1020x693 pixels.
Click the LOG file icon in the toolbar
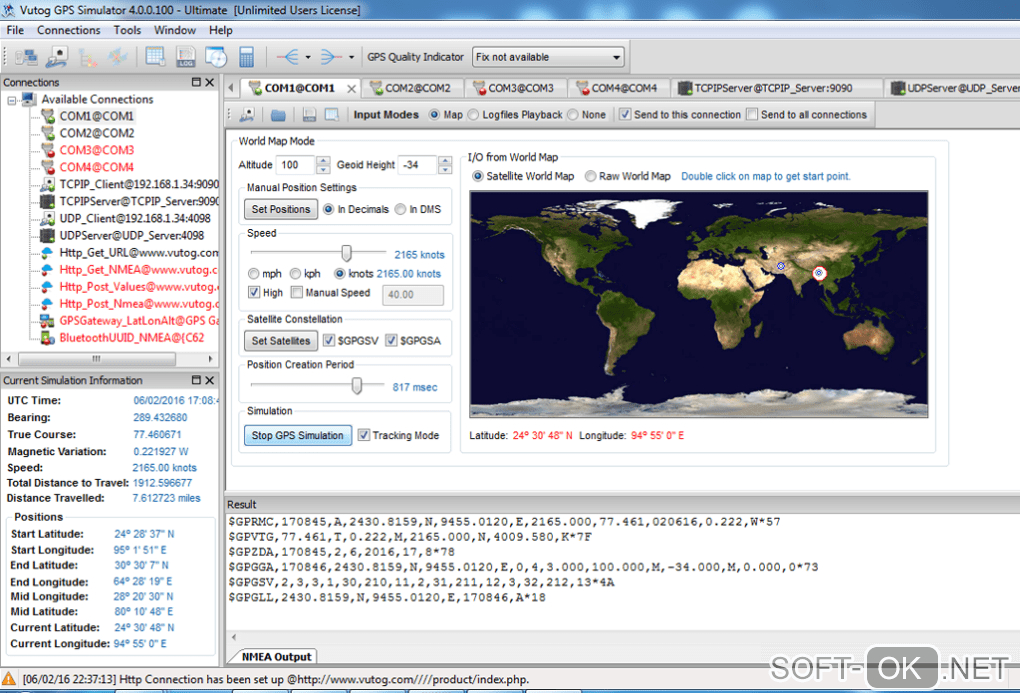(186, 57)
